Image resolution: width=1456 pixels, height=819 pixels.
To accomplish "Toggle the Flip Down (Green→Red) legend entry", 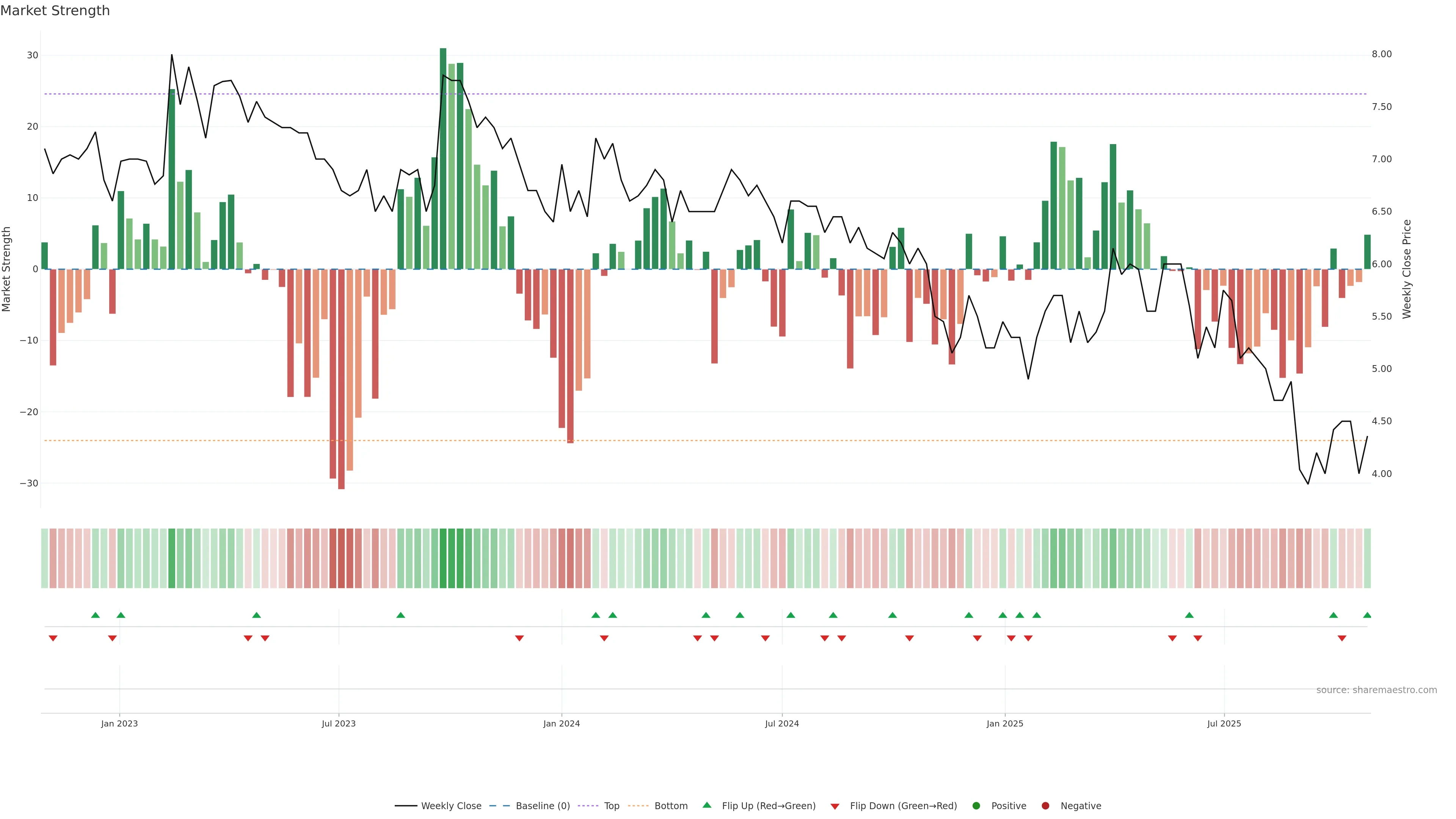I will pos(903,806).
